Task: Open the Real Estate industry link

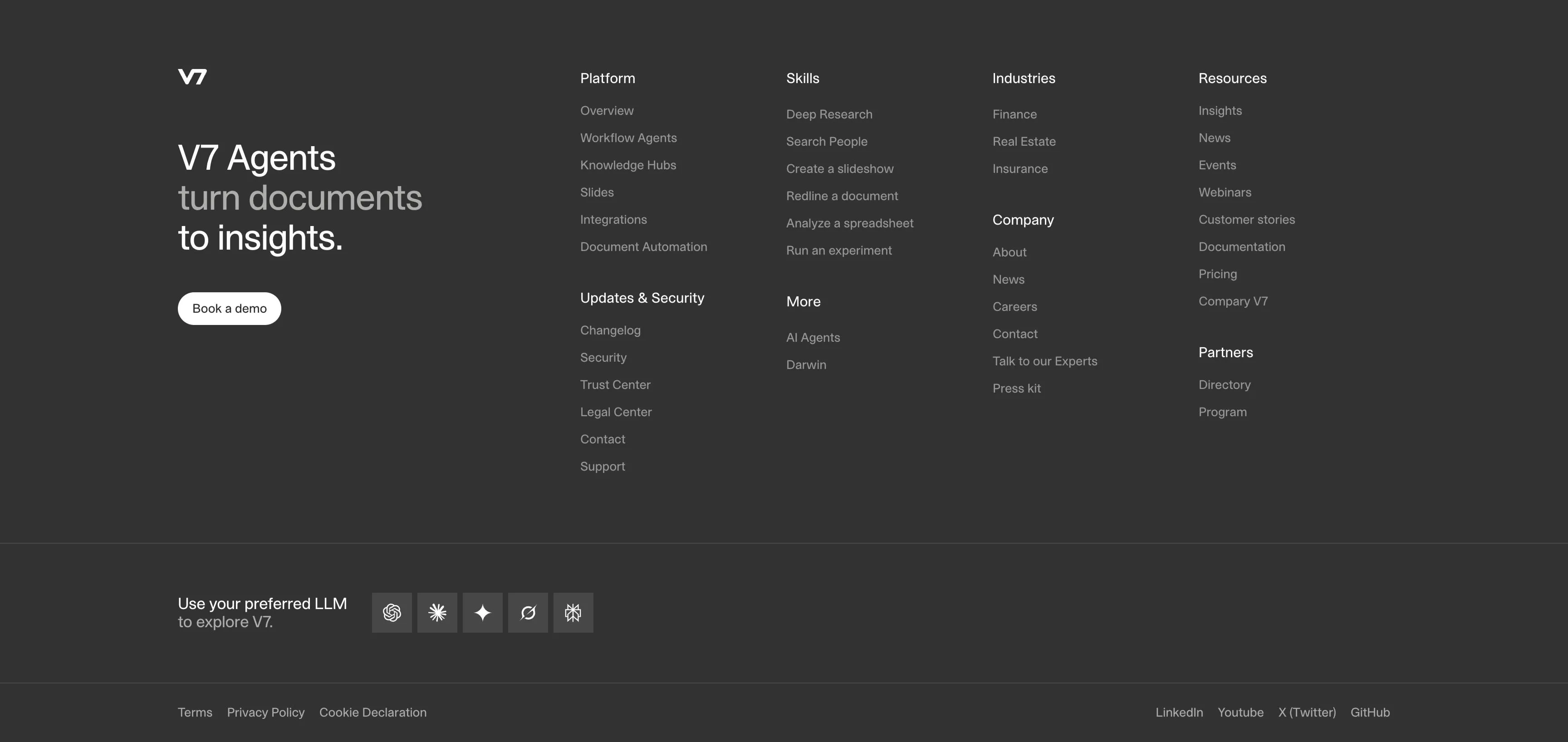Action: 1024,142
